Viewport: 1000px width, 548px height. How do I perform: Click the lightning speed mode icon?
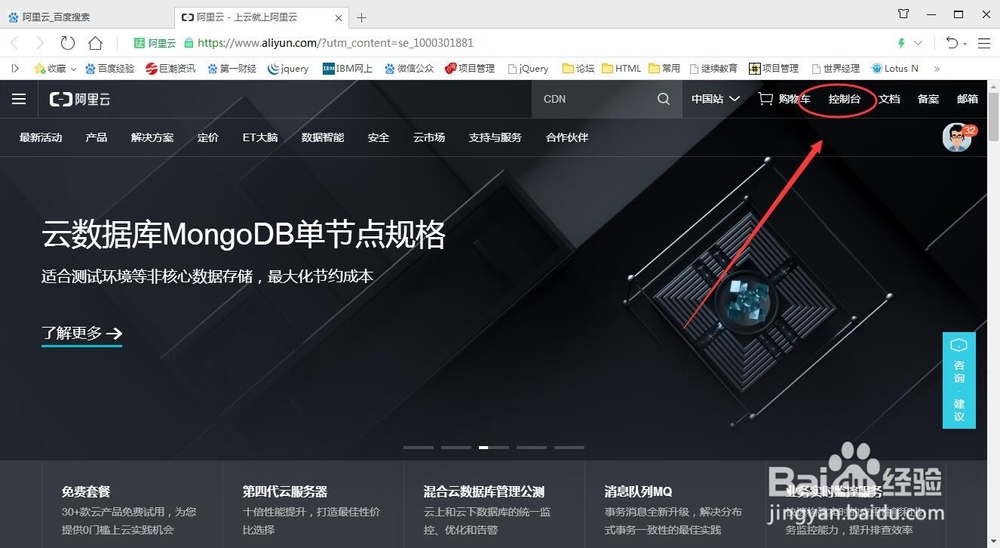pos(901,43)
